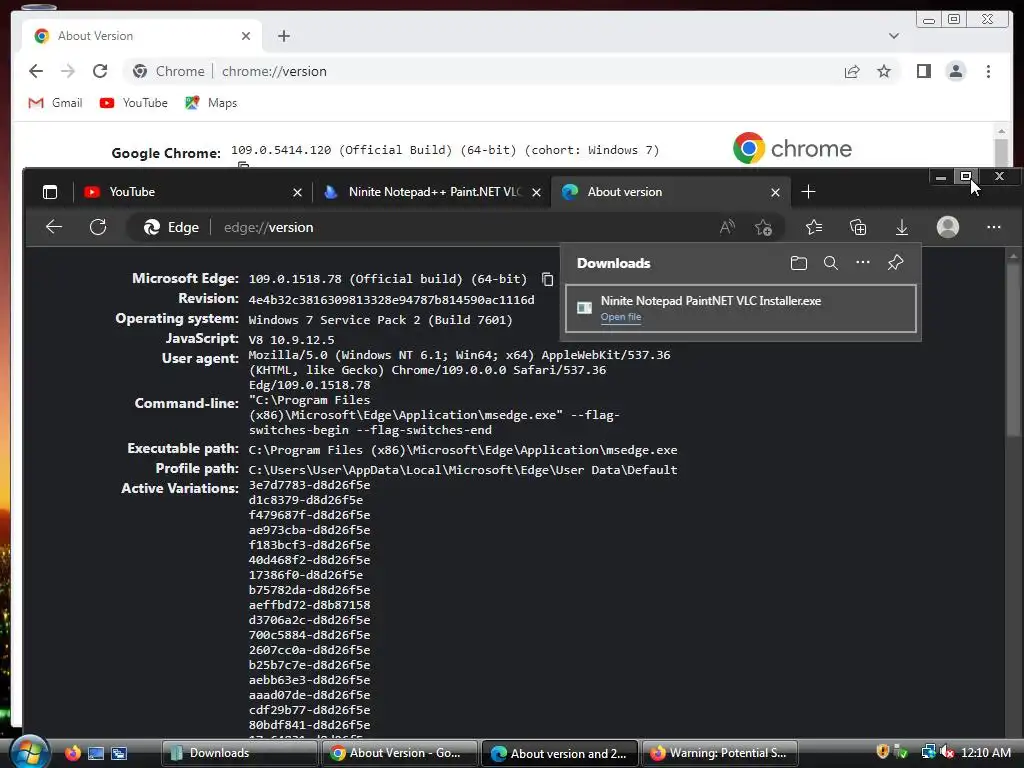Viewport: 1024px width, 768px height.
Task: Click the muted volume tray icon
Action: (x=947, y=752)
